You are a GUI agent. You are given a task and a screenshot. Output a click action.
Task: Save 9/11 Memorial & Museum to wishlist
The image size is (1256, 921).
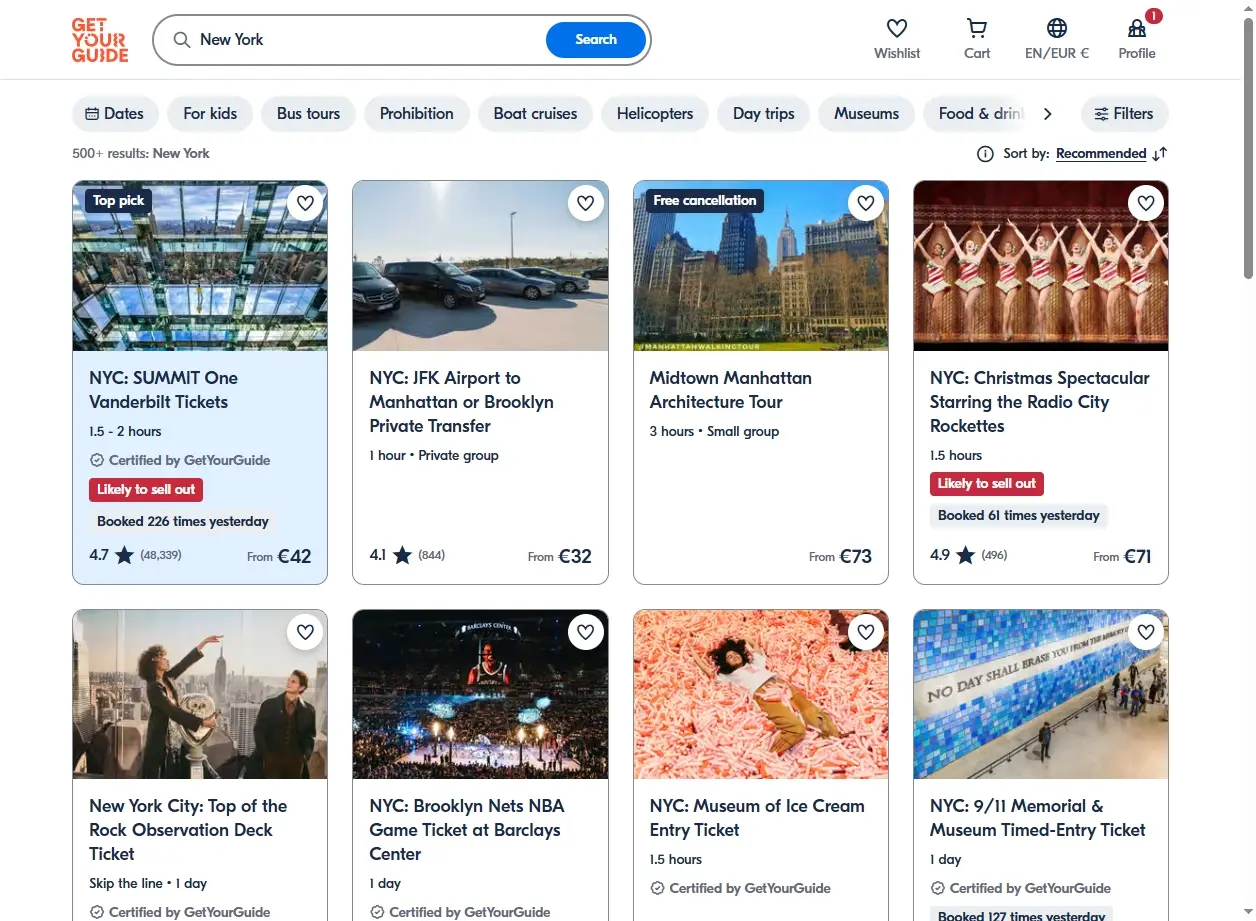pos(1145,632)
